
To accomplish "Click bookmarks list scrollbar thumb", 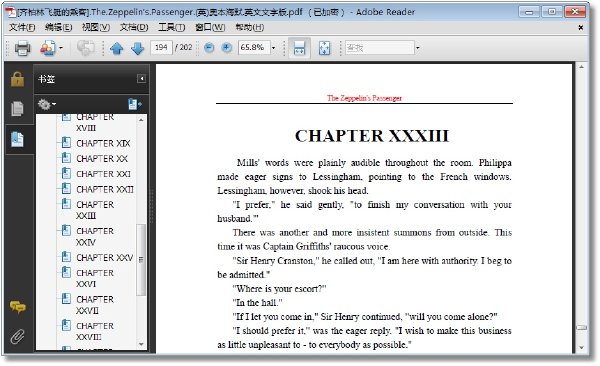I will (x=141, y=260).
